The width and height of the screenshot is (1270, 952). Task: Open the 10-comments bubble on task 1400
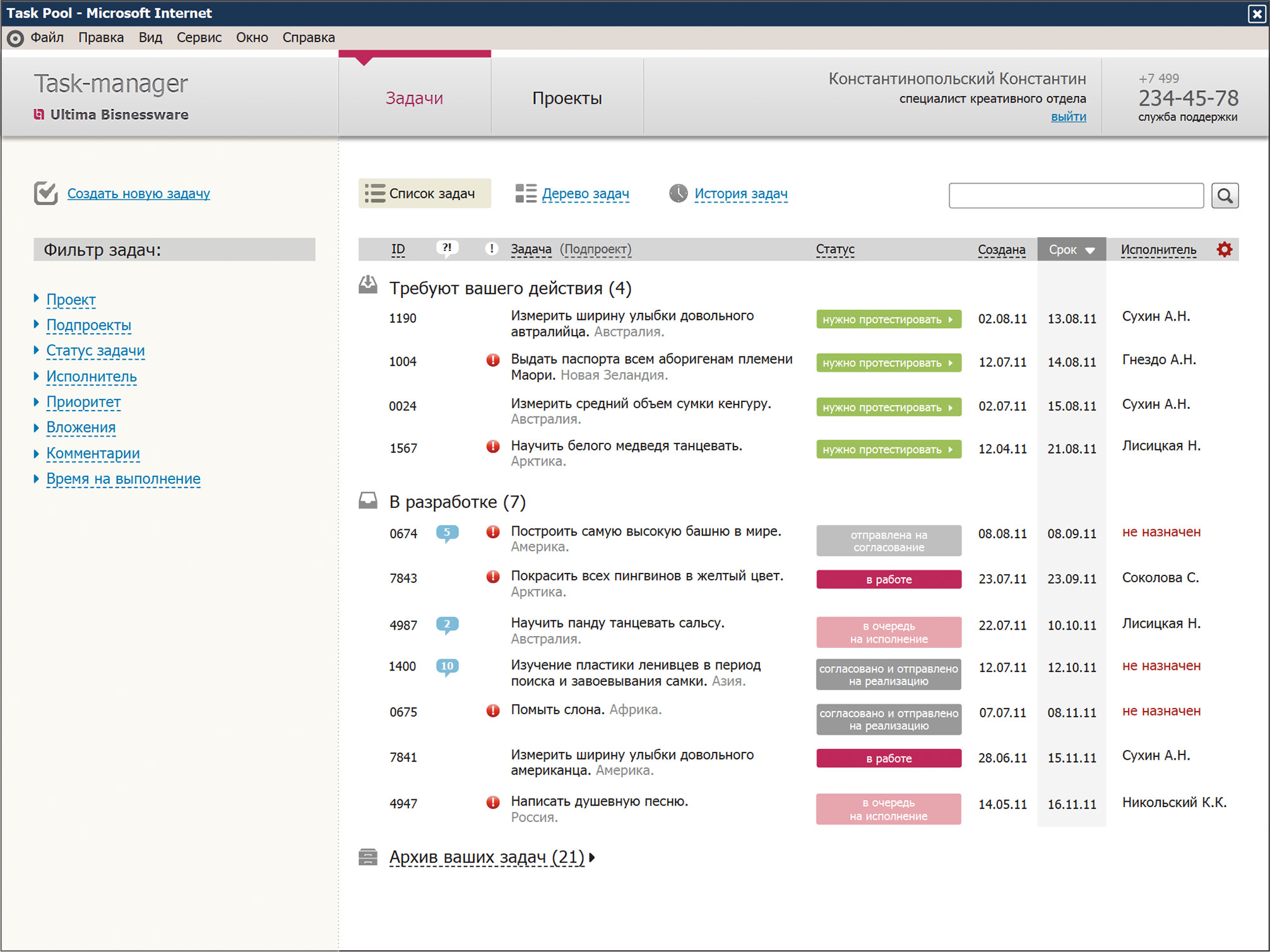[x=447, y=667]
